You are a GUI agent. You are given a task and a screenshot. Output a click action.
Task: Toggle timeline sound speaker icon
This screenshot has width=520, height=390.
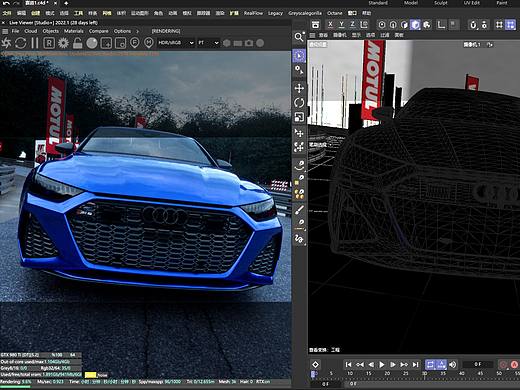pos(452,365)
